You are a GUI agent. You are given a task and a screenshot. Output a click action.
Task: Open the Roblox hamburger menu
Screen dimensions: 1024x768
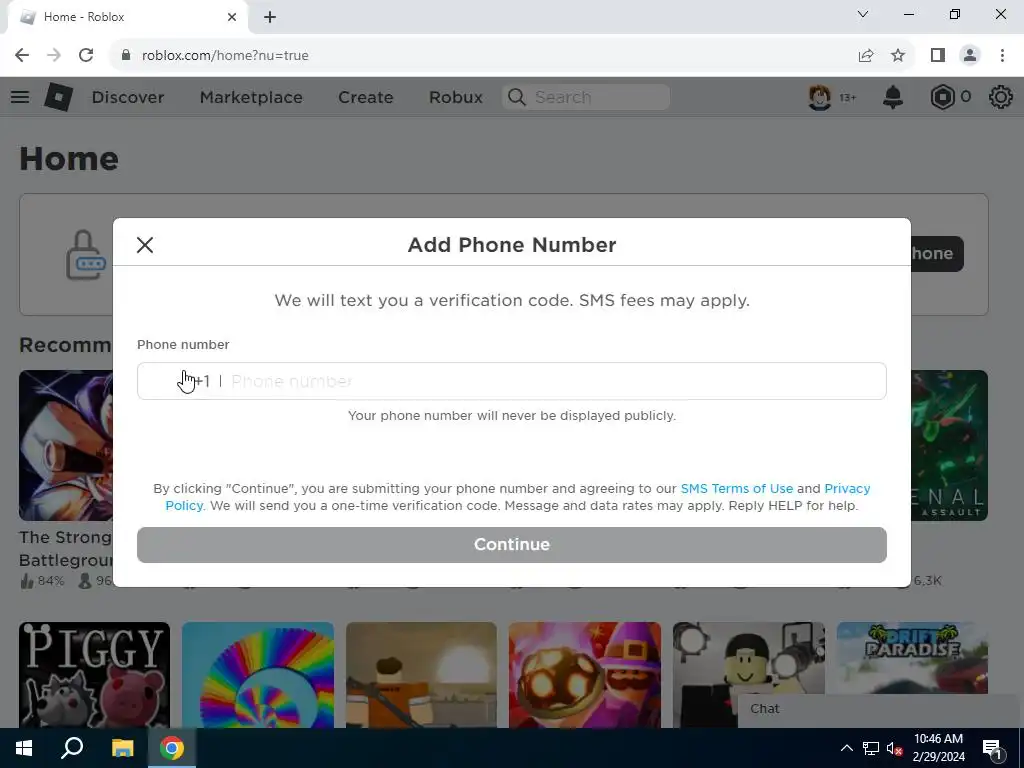tap(20, 97)
